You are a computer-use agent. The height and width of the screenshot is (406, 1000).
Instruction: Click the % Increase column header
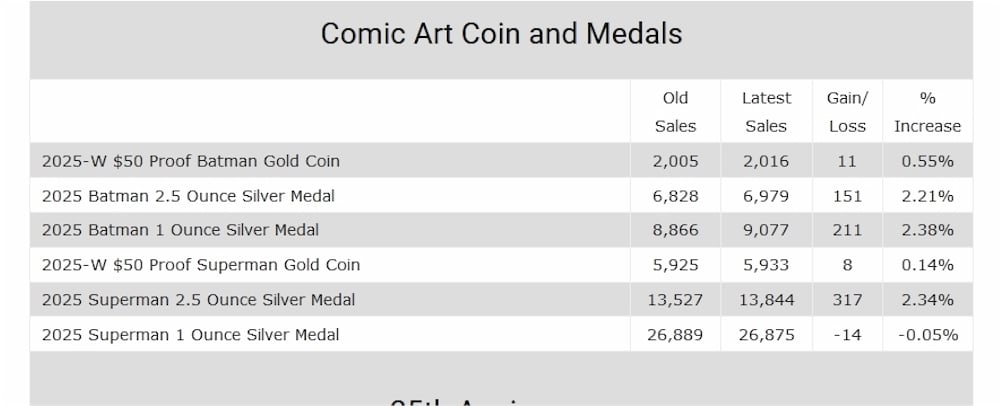click(x=927, y=112)
